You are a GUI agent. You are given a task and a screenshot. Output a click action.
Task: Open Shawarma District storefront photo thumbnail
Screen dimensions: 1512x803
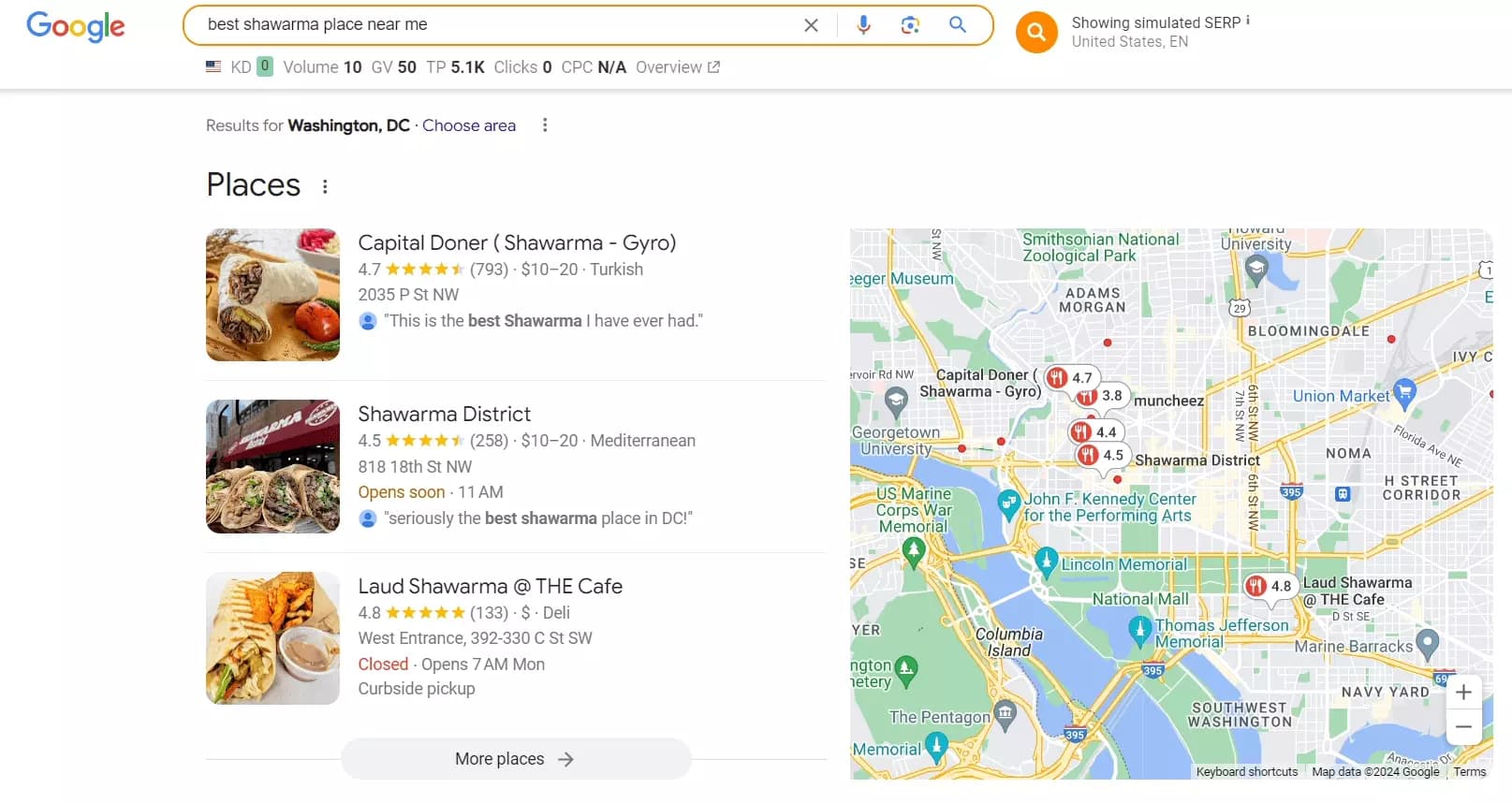(272, 466)
